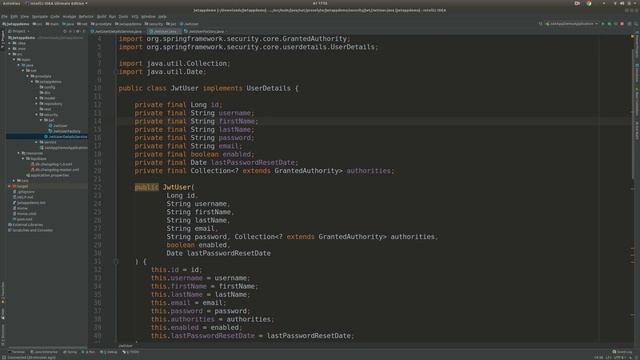This screenshot has height=360, width=640.
Task: Click the inspection status indicator above the editor scrollbar
Action: (x=632, y=37)
